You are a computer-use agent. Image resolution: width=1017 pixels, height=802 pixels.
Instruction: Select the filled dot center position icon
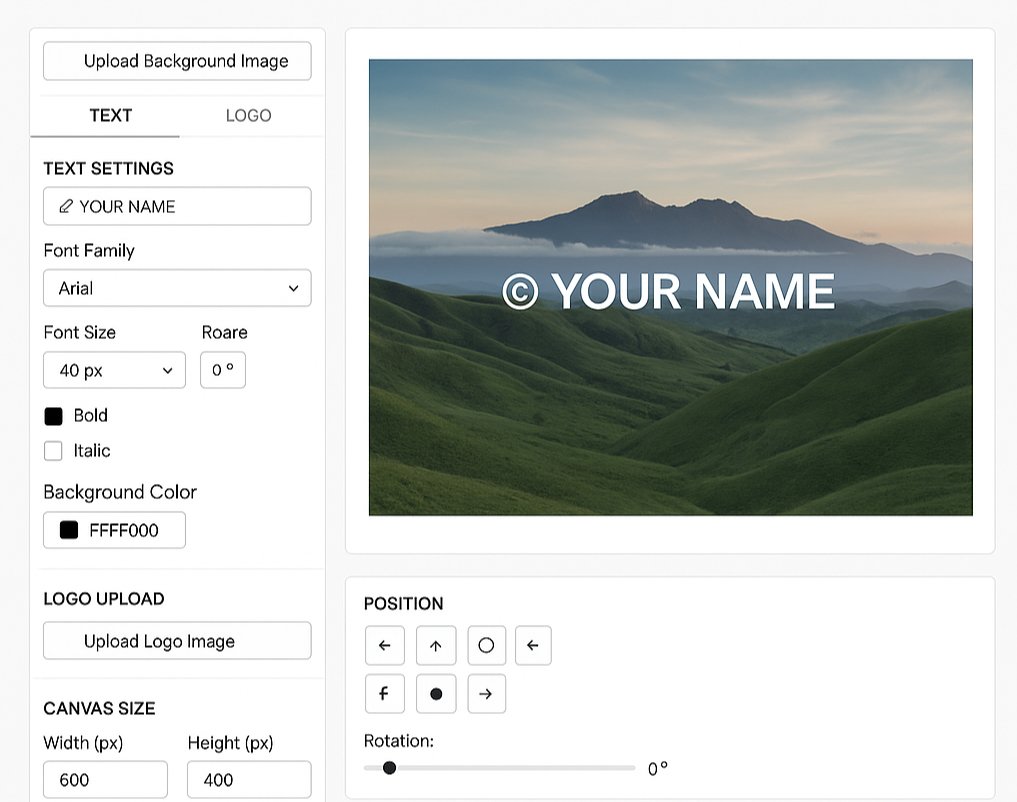[436, 693]
